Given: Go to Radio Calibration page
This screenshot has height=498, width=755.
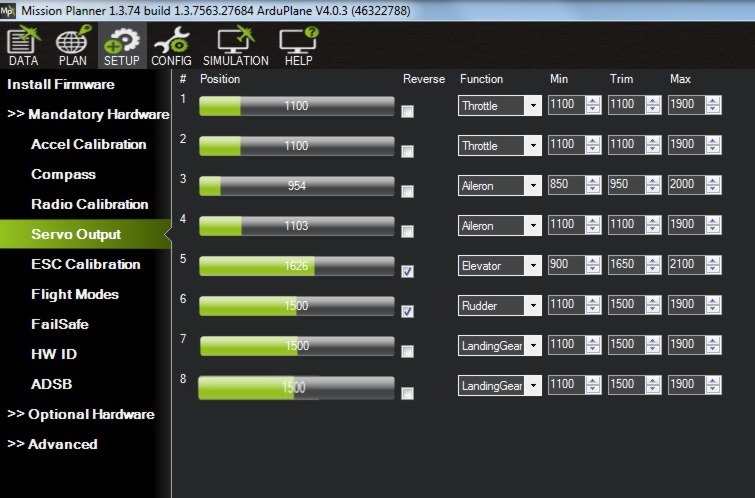Looking at the screenshot, I should point(90,204).
